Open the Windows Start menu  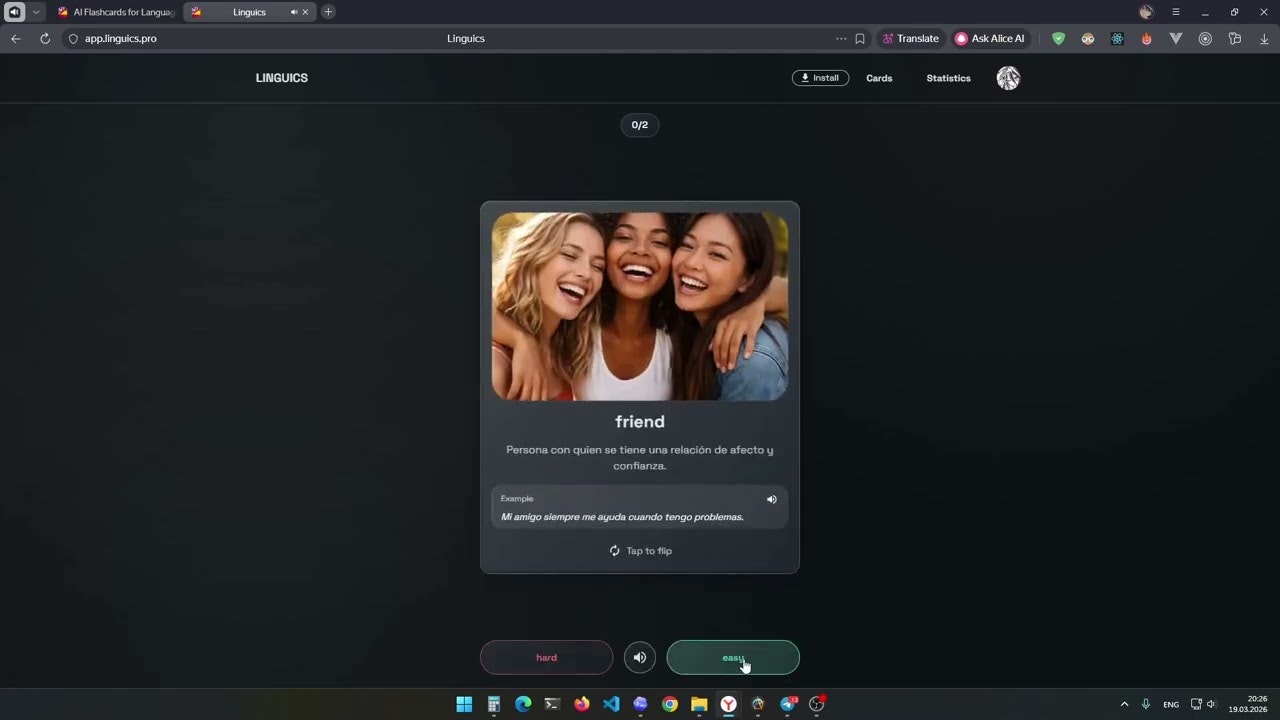(464, 704)
